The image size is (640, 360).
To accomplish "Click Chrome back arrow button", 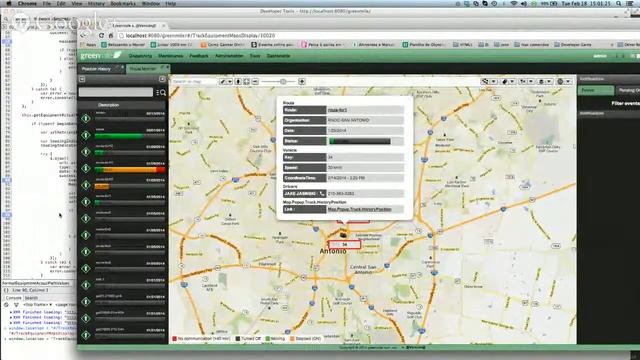I will [83, 36].
